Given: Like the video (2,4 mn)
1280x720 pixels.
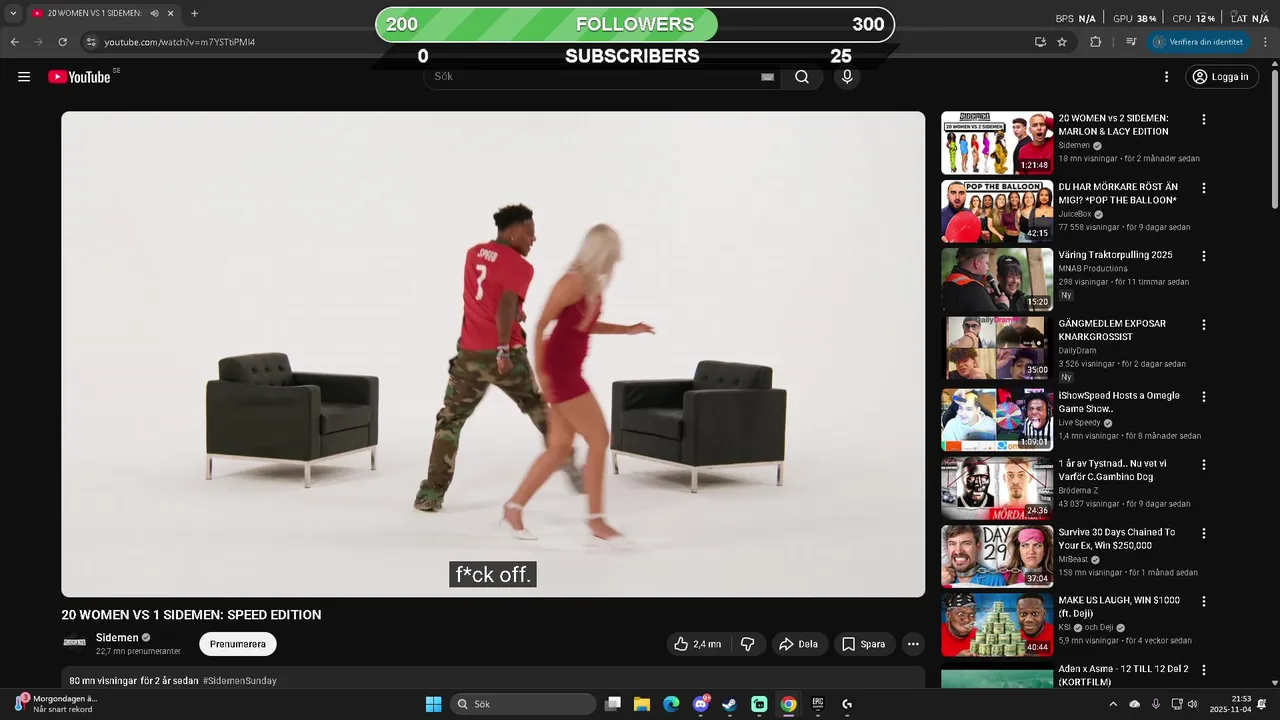Looking at the screenshot, I should coord(698,644).
